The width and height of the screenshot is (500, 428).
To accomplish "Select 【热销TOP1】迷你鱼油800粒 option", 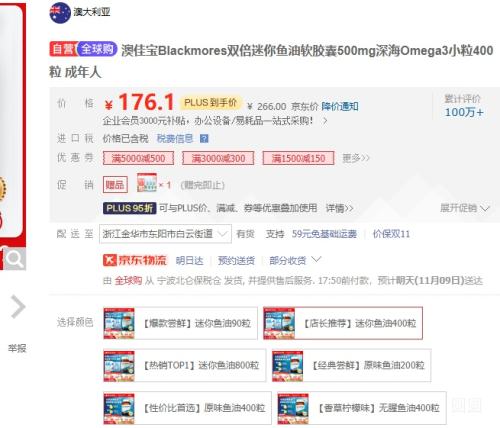I will click(x=185, y=365).
